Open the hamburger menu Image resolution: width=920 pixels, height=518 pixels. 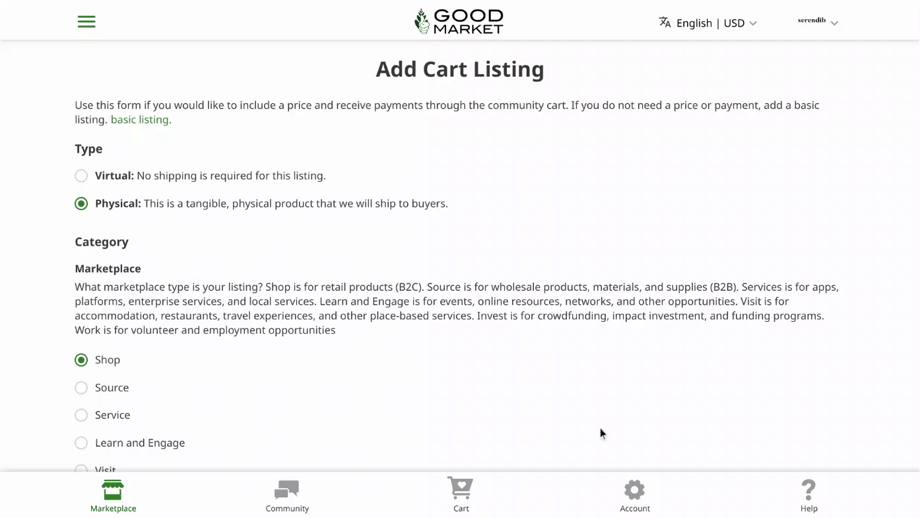[87, 22]
